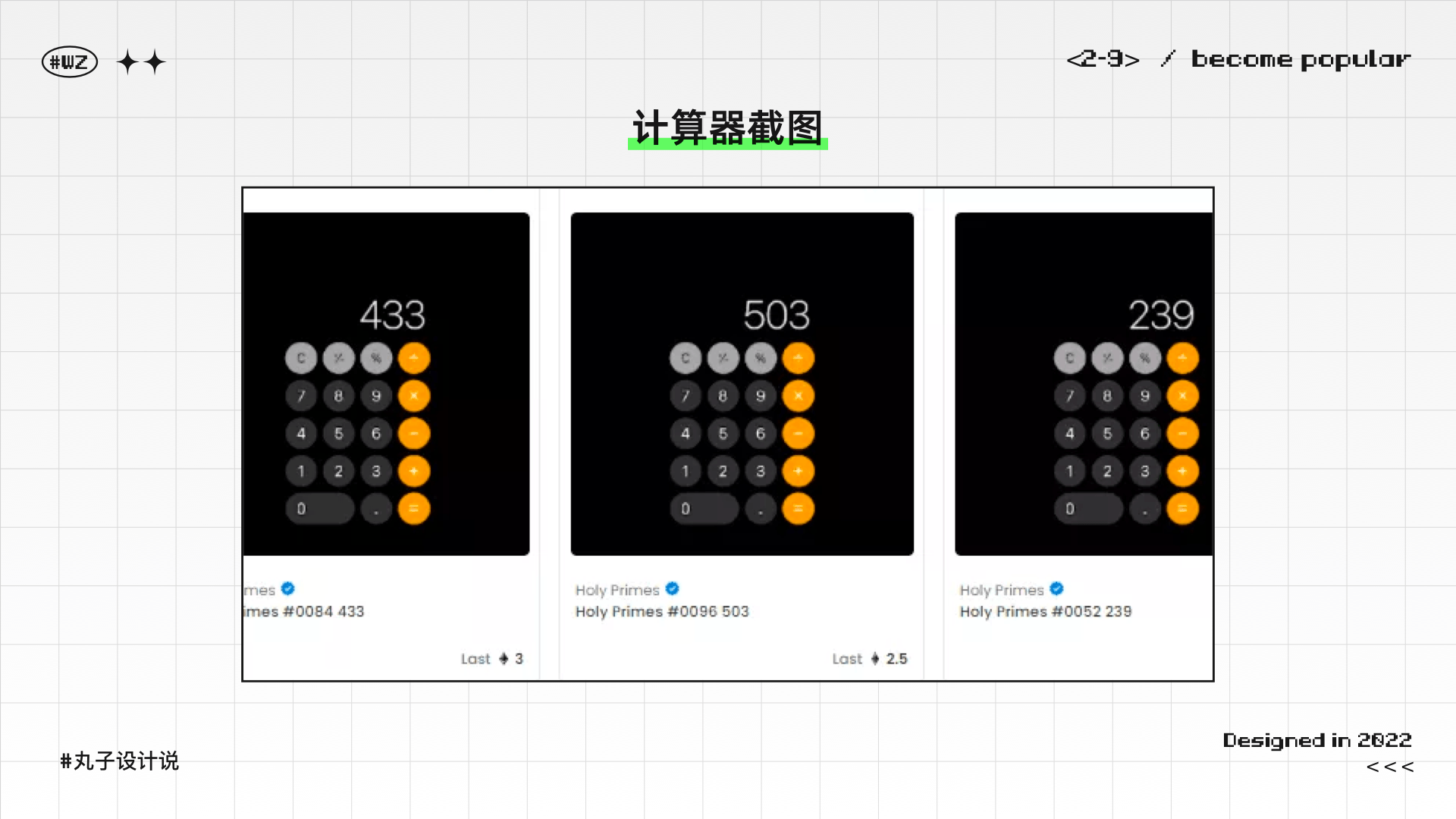Click the Ethereum icon next to price 2.5
Screen dimensions: 1456x819
[x=874, y=659]
